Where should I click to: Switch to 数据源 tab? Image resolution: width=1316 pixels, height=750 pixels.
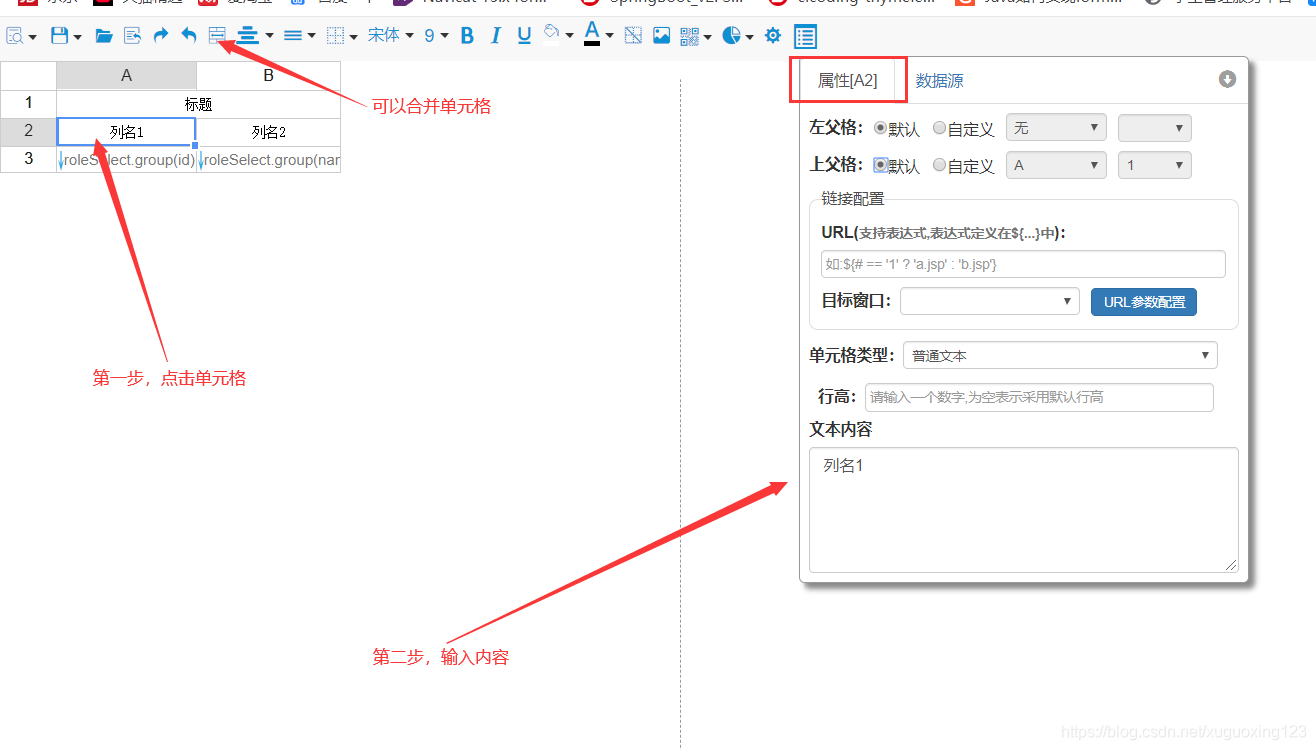pyautogui.click(x=940, y=81)
